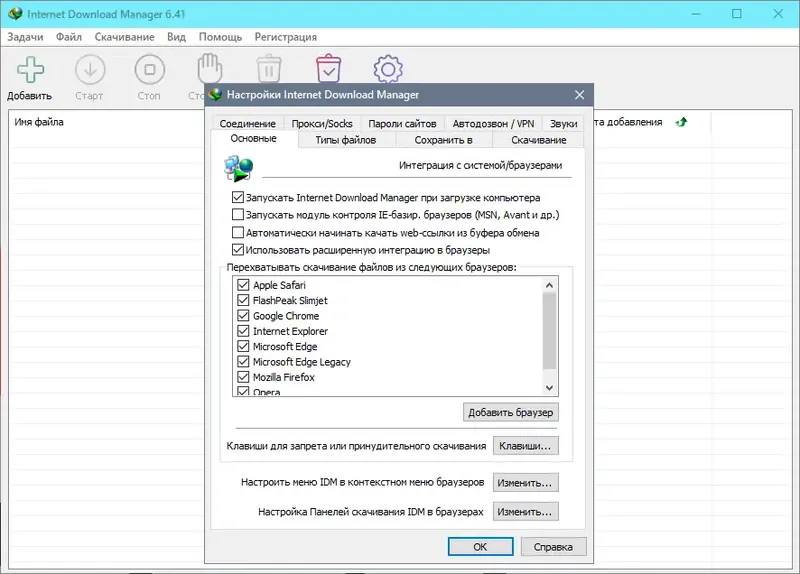The image size is (800, 574).
Task: Open the Автодозвон / VPN tab
Action: pos(493,123)
